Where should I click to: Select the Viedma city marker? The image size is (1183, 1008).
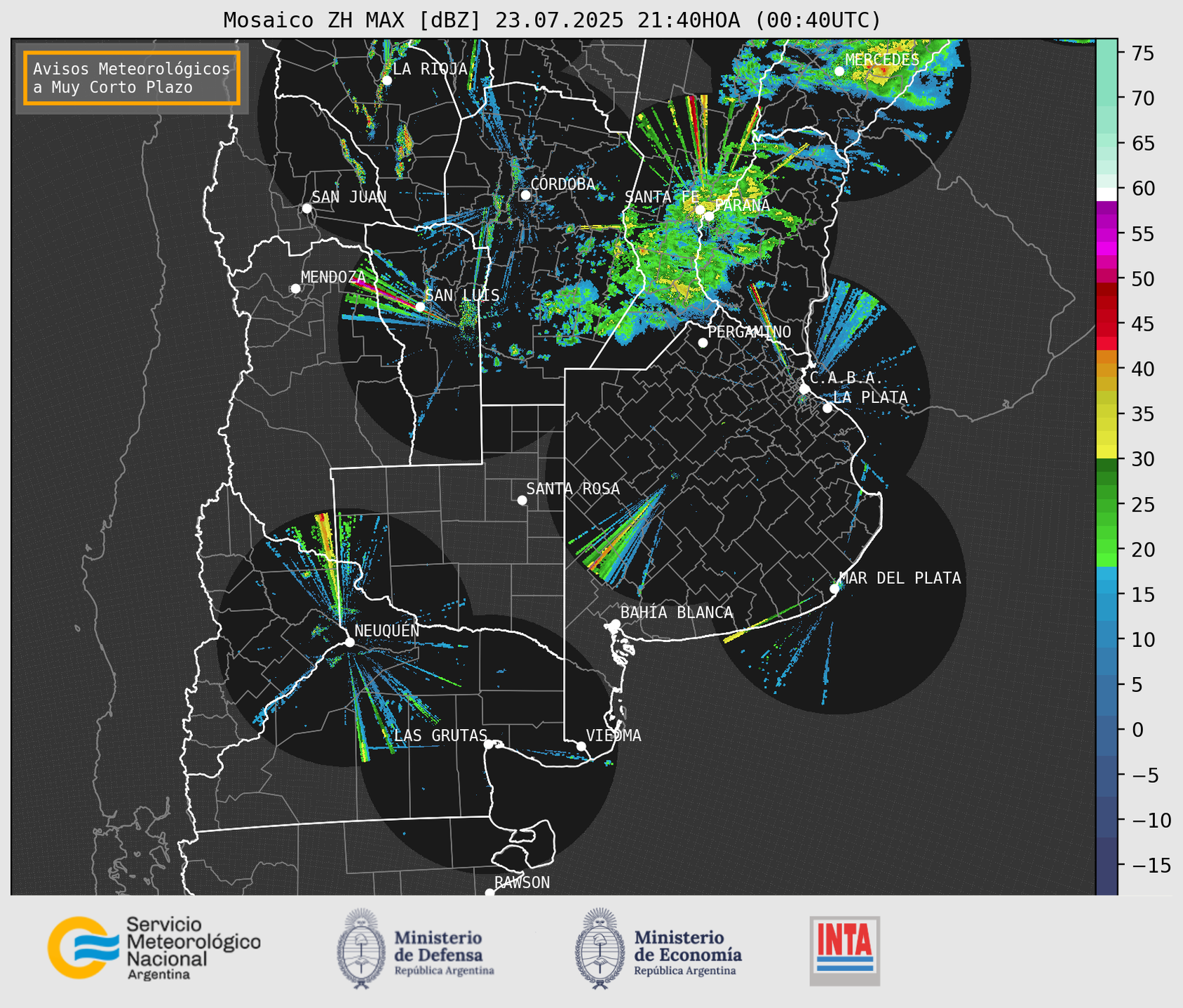point(581,746)
